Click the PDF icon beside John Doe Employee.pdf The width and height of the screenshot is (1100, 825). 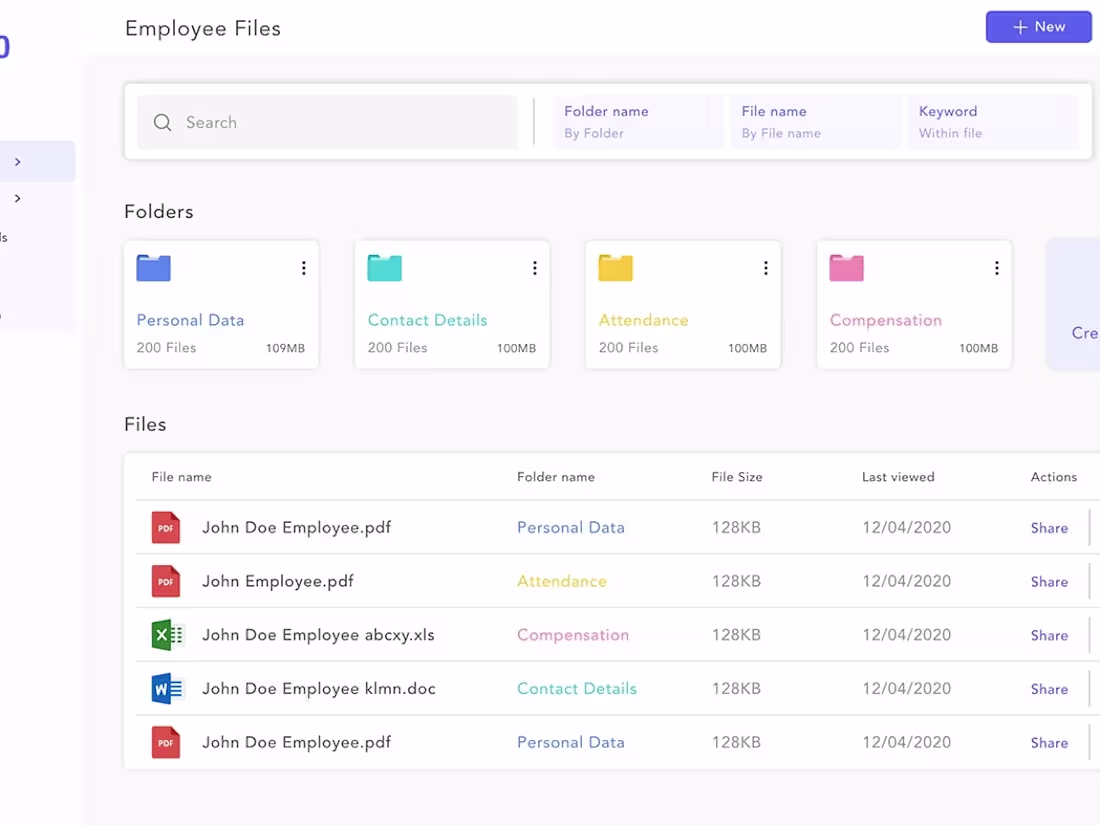[165, 527]
